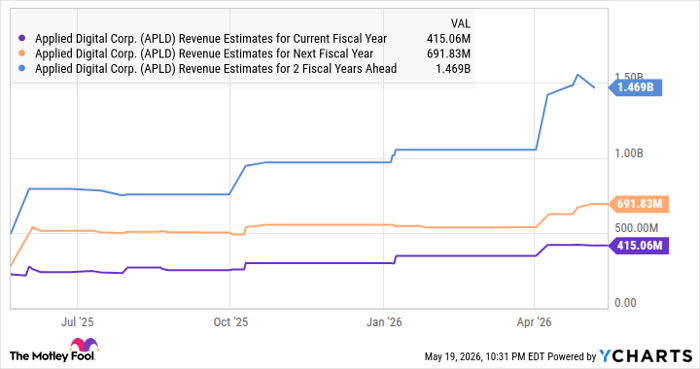Click the Apr '26 x-axis label

point(534,322)
